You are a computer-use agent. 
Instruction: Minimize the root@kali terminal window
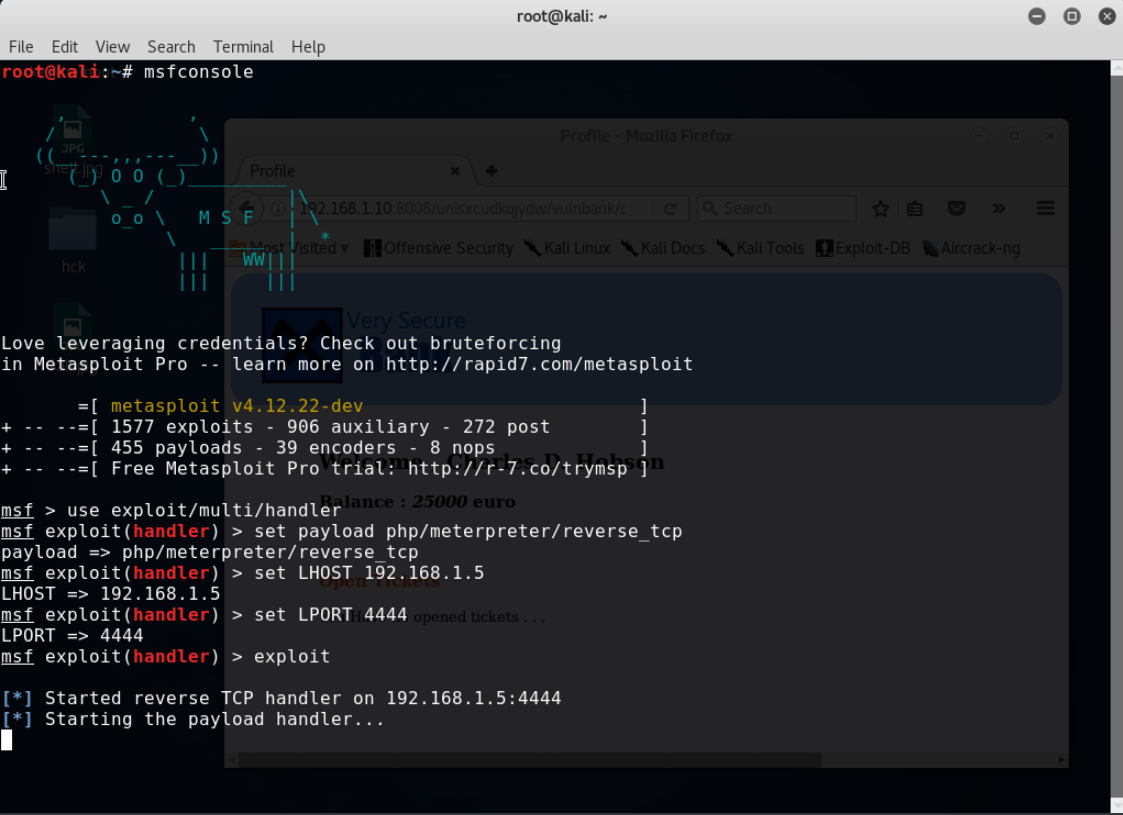point(1036,16)
